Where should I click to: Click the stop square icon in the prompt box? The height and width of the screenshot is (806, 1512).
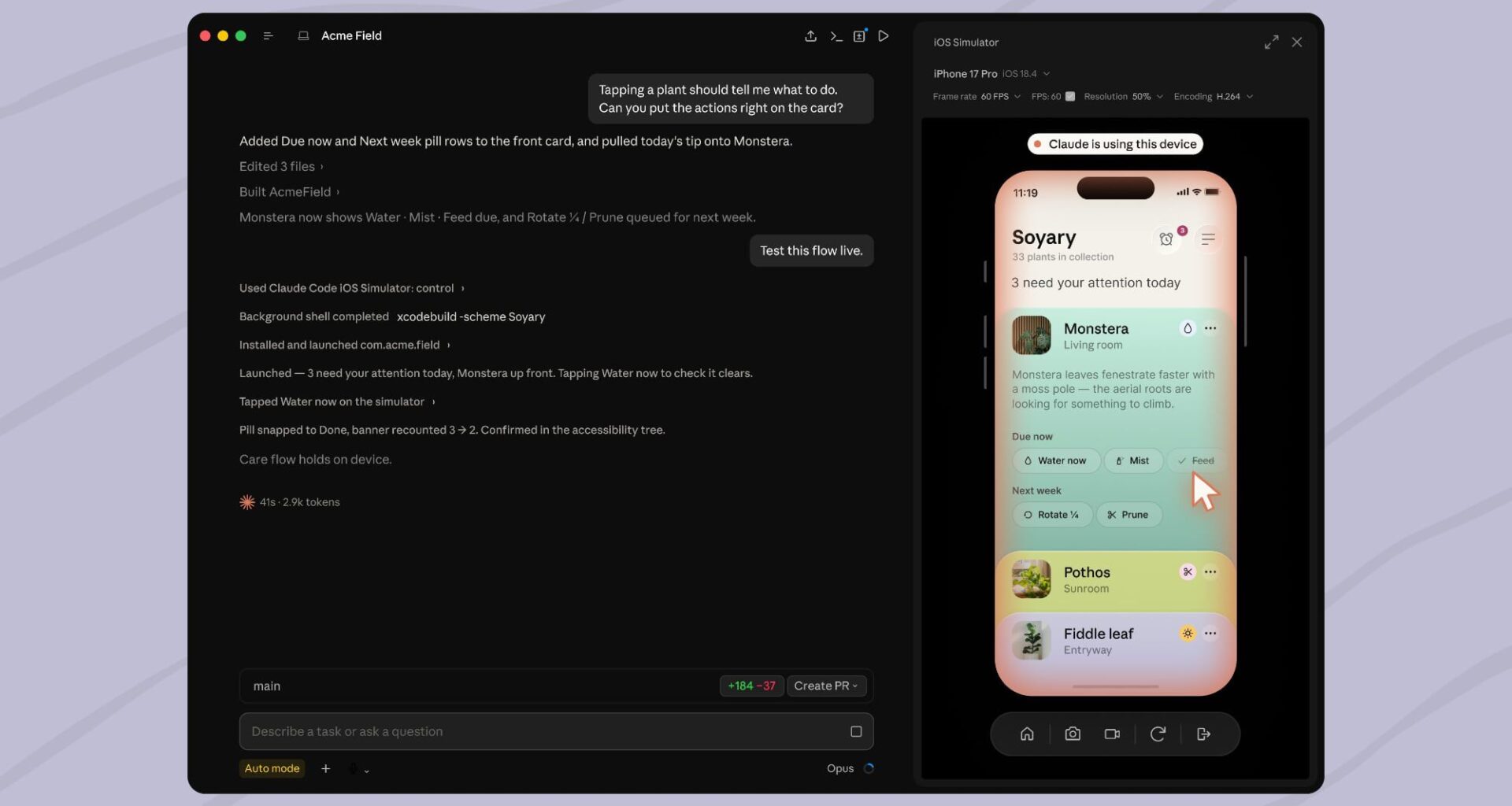point(856,731)
